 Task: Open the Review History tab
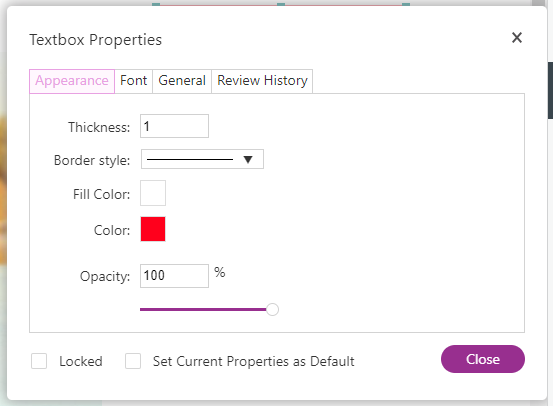262,81
